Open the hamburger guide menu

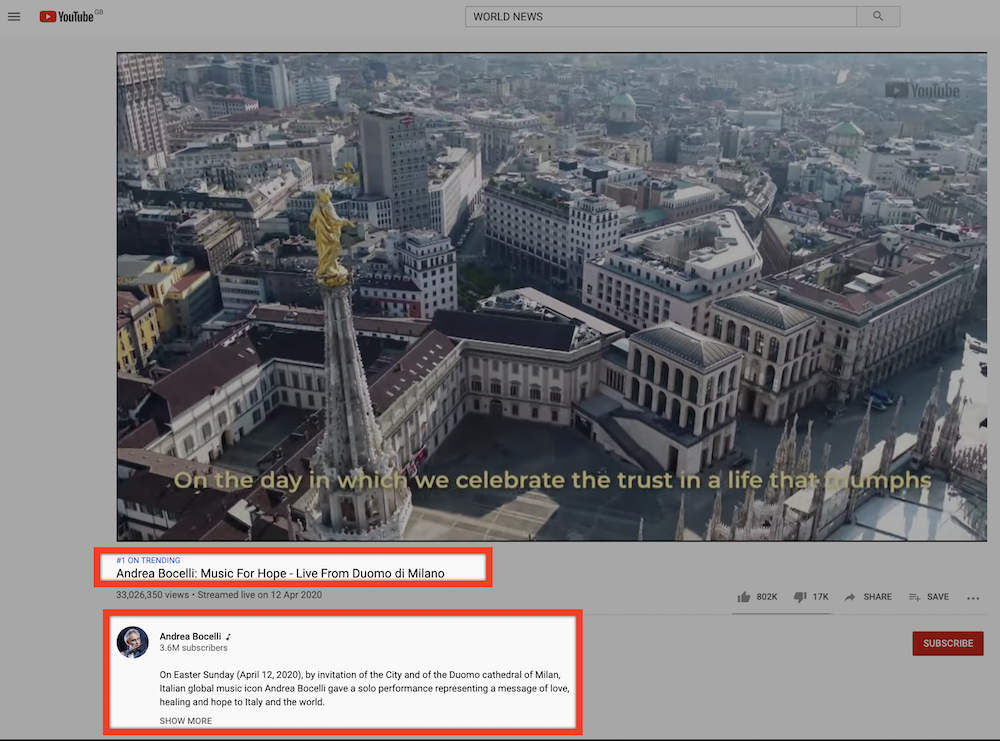(x=14, y=17)
